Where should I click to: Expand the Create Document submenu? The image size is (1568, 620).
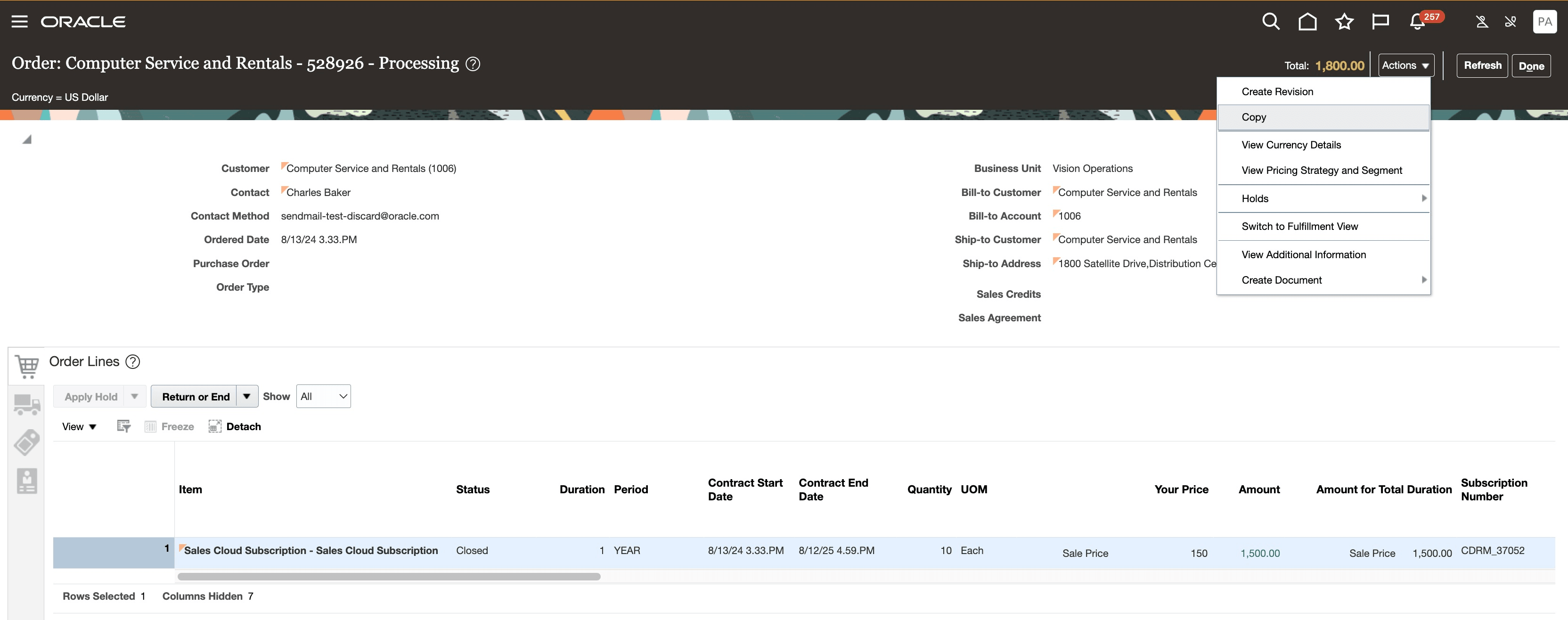pos(1323,280)
